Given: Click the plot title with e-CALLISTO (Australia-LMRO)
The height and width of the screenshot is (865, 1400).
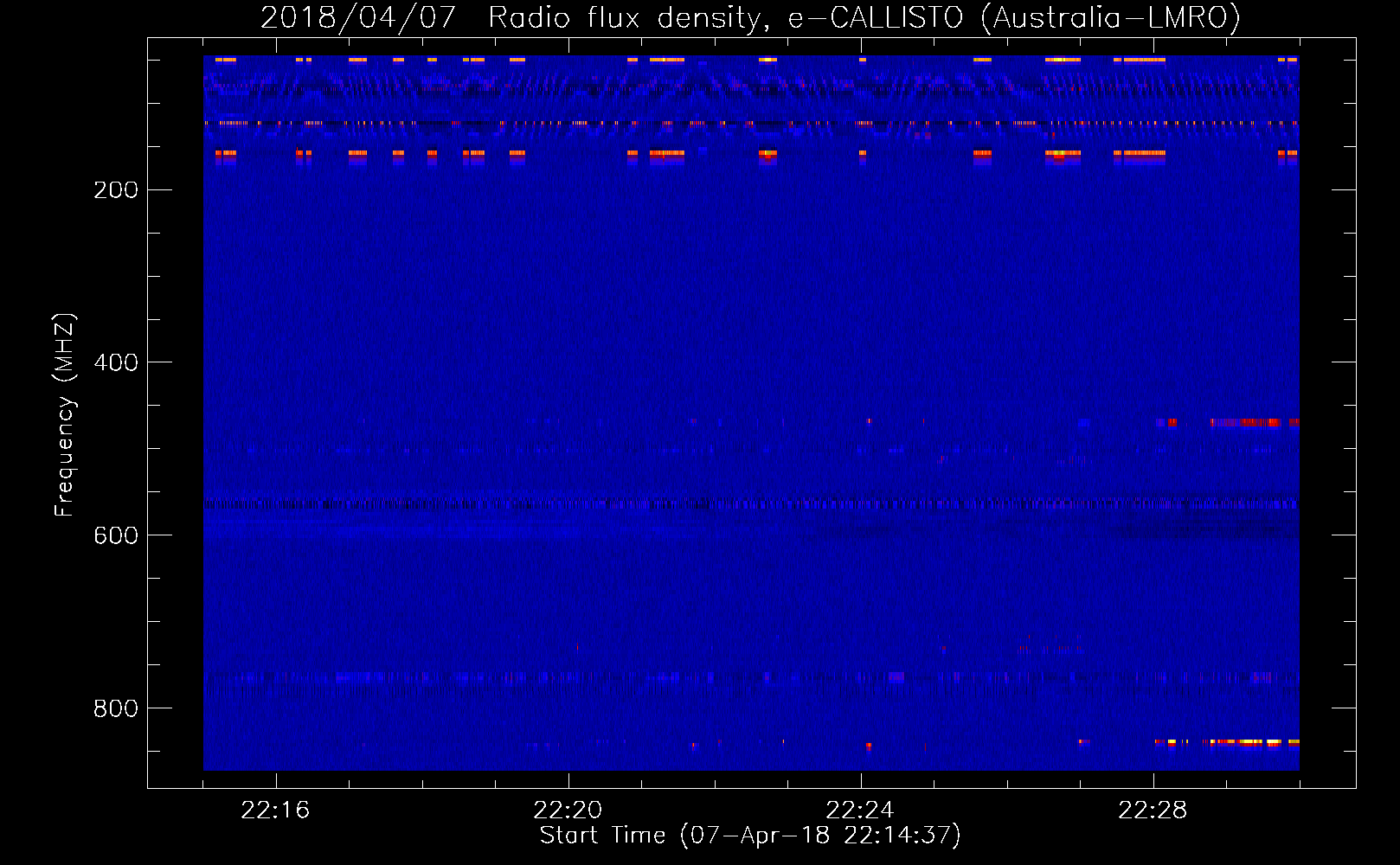Looking at the screenshot, I should coord(751,17).
